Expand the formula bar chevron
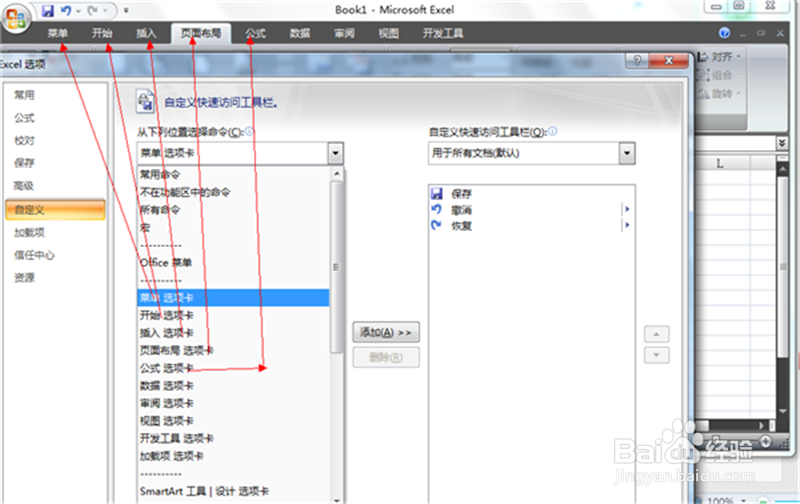 781,143
